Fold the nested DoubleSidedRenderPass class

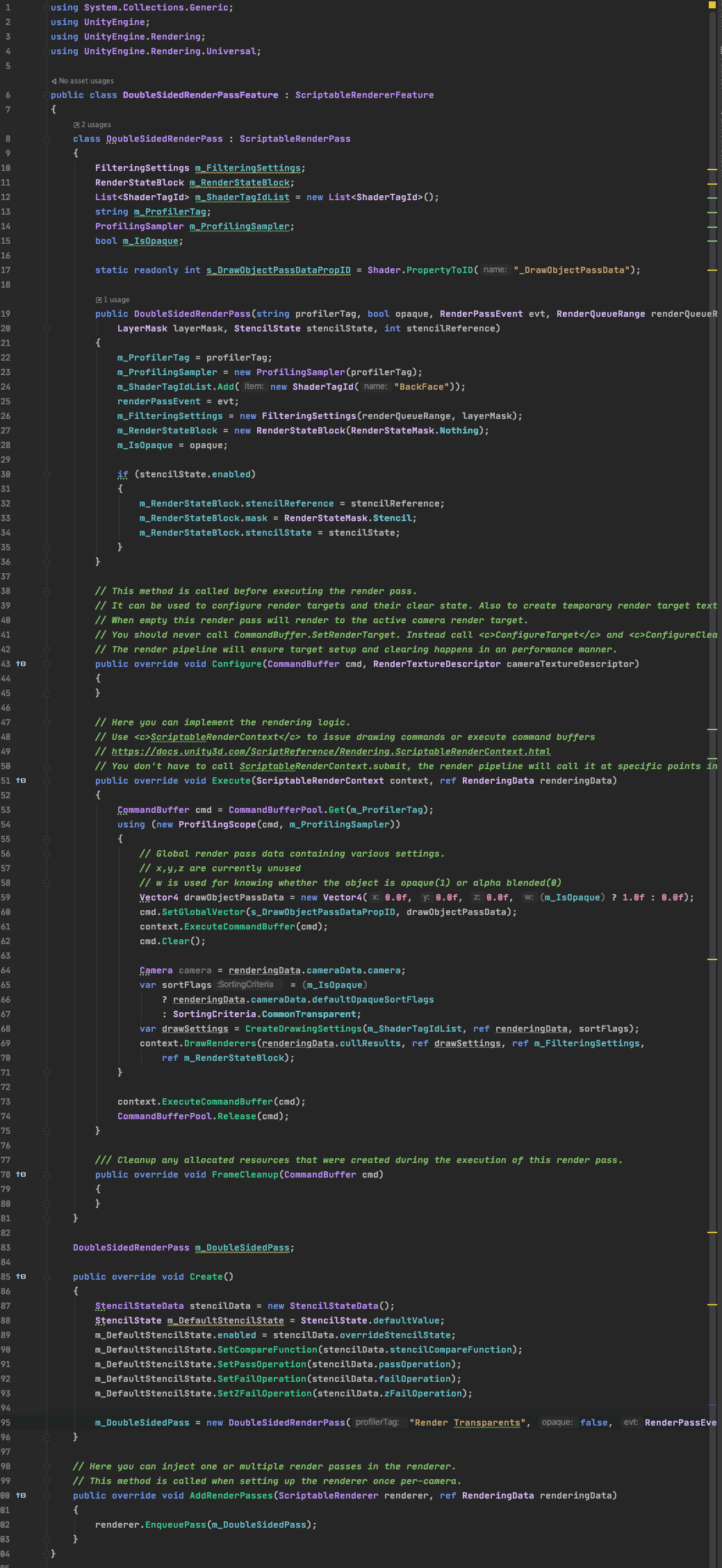47,139
